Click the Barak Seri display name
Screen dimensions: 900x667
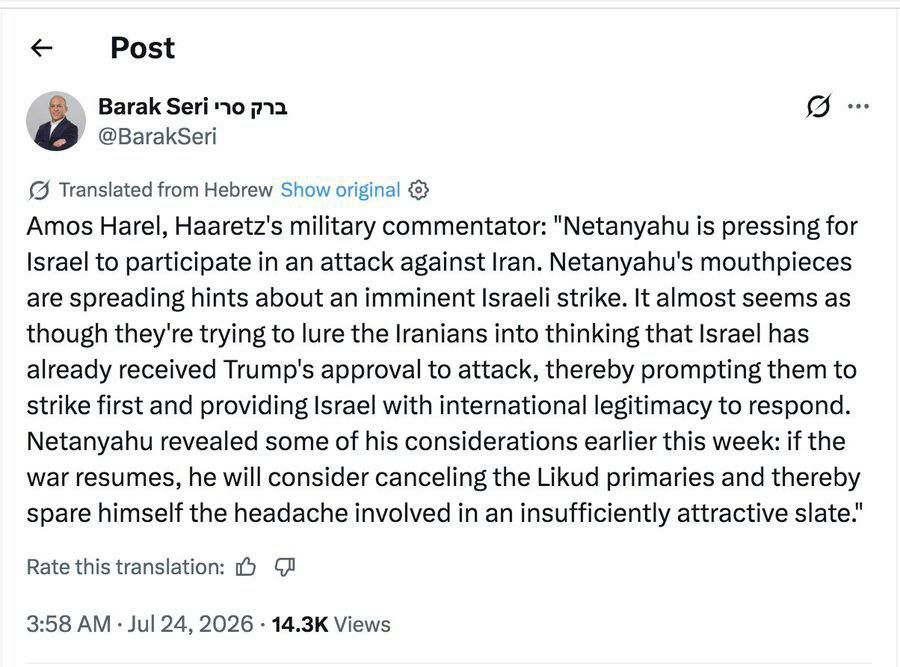click(x=193, y=107)
